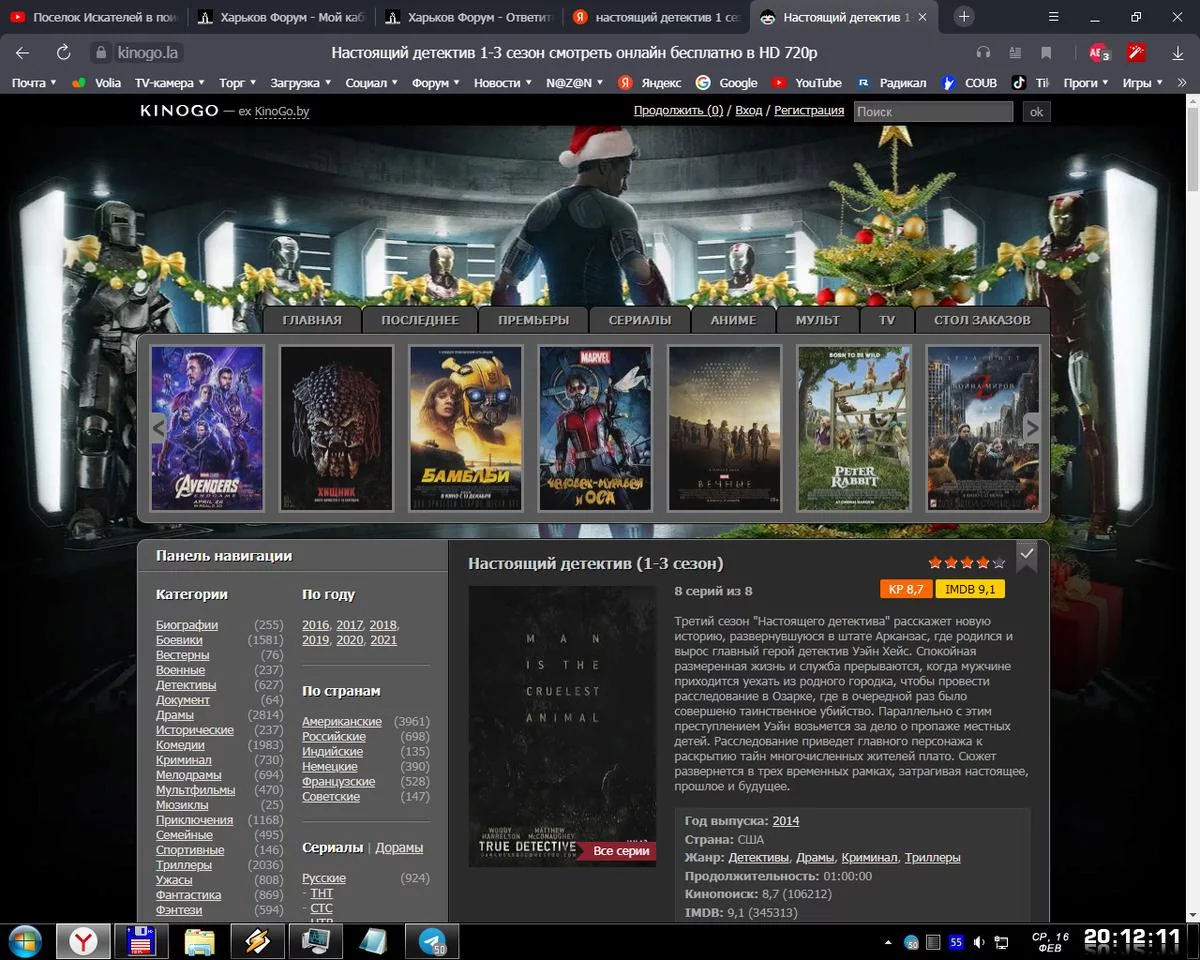Reload the page with the refresh icon
This screenshot has height=960, width=1200.
click(x=63, y=53)
